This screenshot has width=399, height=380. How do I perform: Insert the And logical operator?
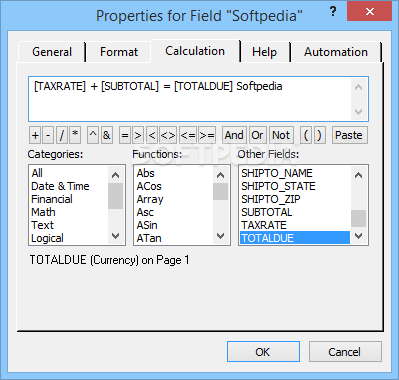click(x=234, y=135)
